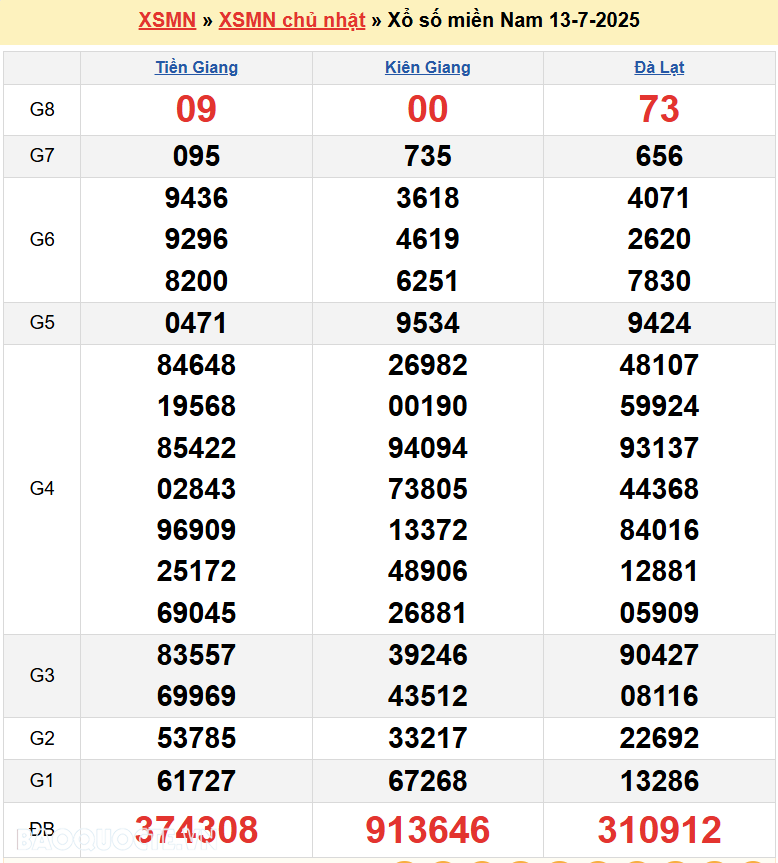Image resolution: width=778 pixels, height=863 pixels.
Task: Click the G3 number 90427
Action: point(659,655)
